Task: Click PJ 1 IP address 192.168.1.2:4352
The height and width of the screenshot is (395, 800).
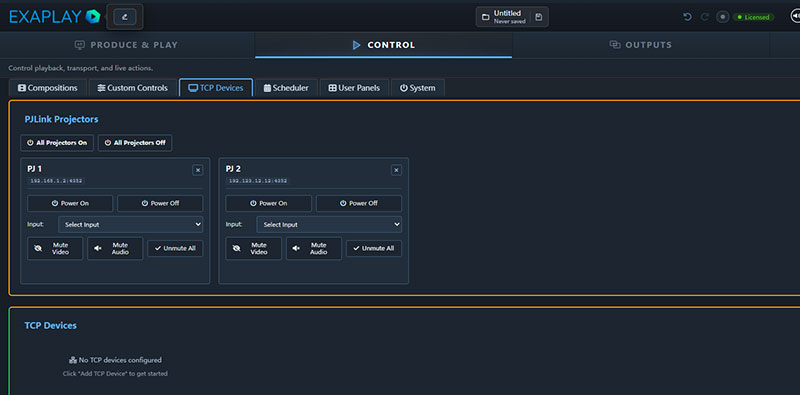Action: (56, 181)
